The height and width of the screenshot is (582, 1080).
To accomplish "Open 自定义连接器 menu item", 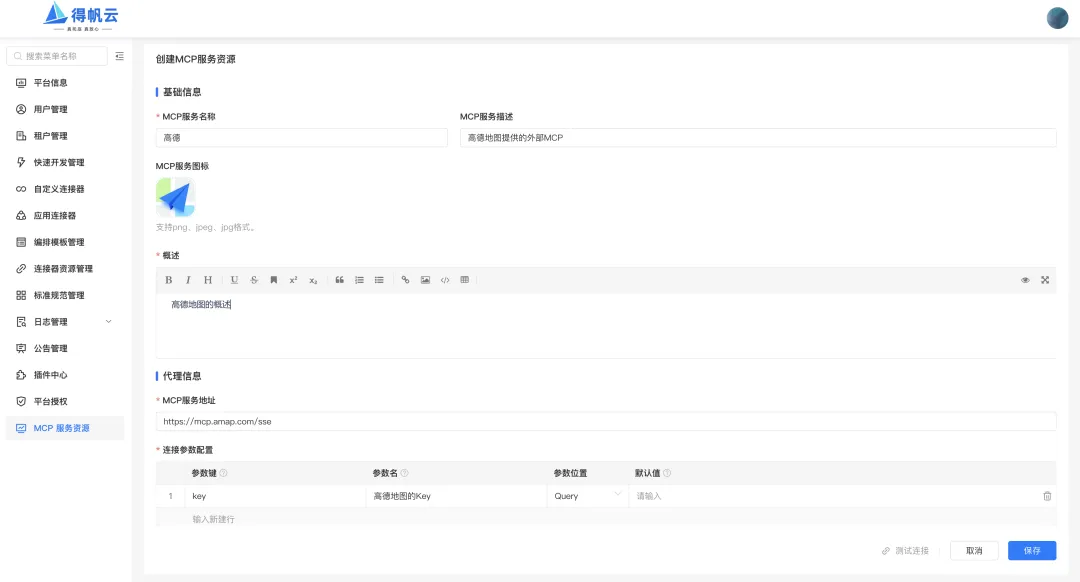I will pyautogui.click(x=65, y=189).
